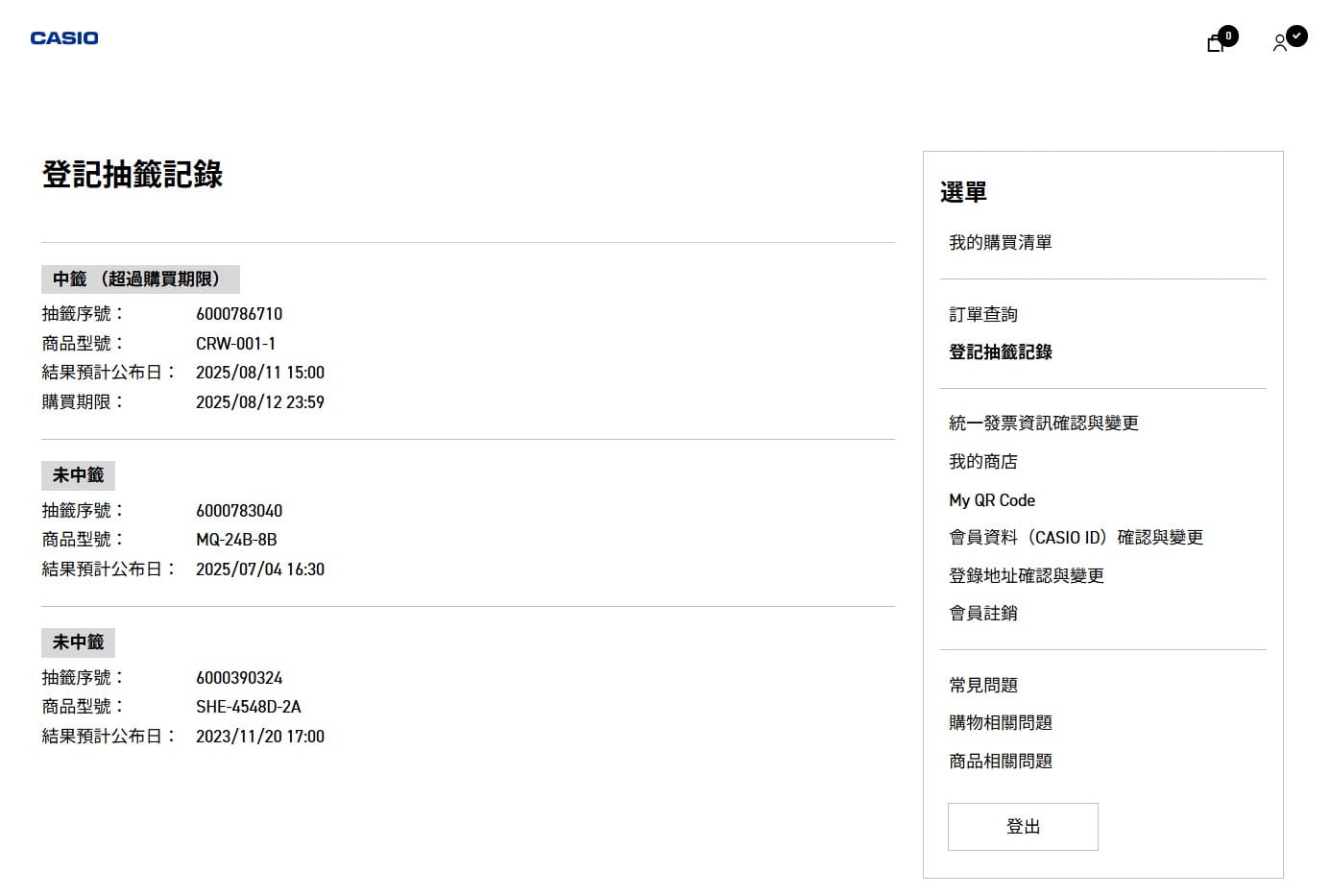Click product model CRW-001-1
Screen dimensions: 1331x896
point(235,344)
